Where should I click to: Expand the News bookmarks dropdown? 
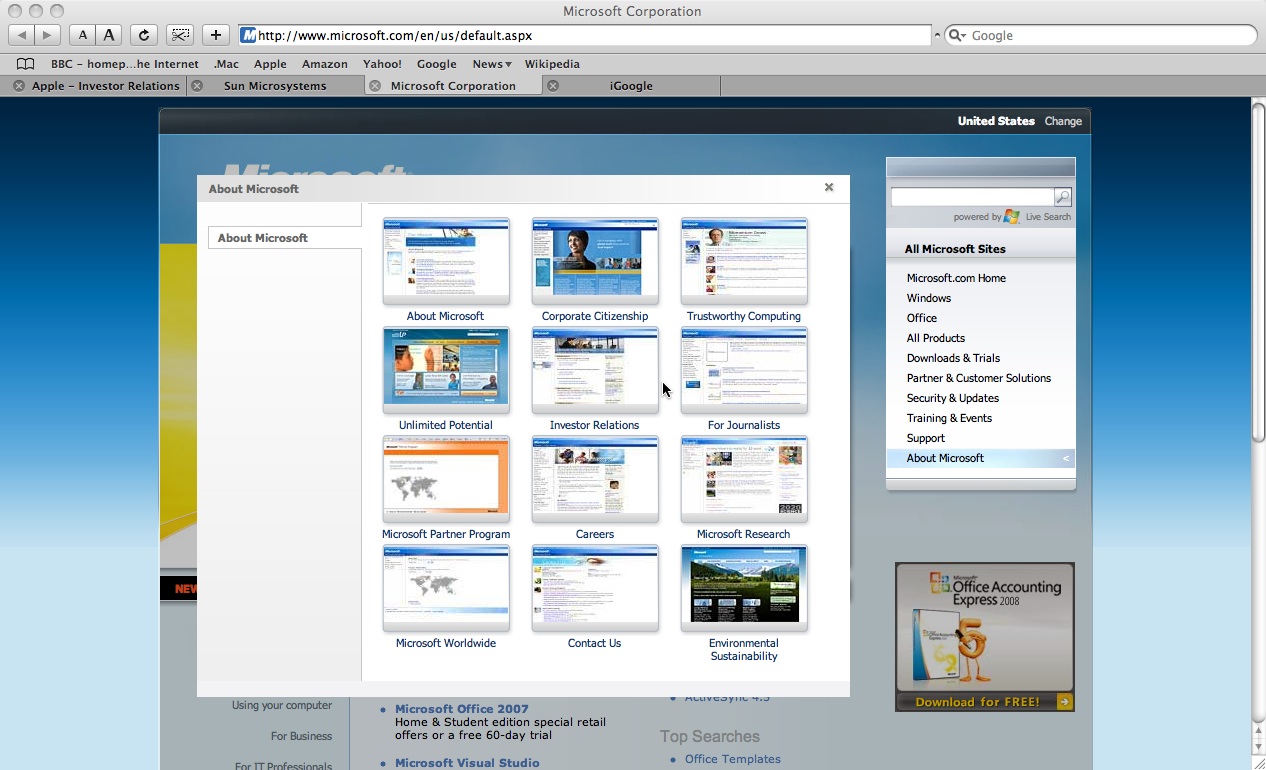[491, 64]
